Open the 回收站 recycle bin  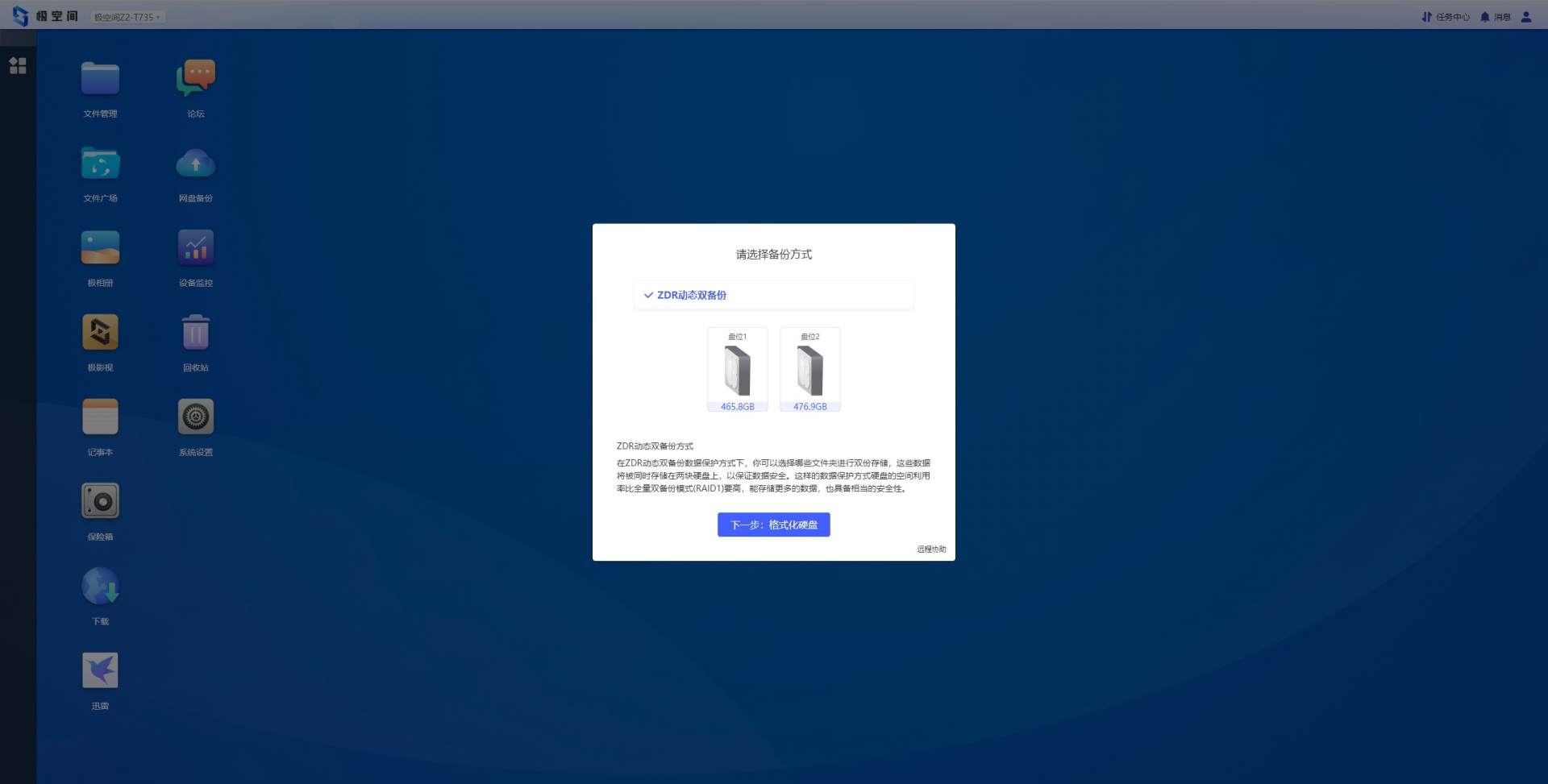[x=196, y=333]
